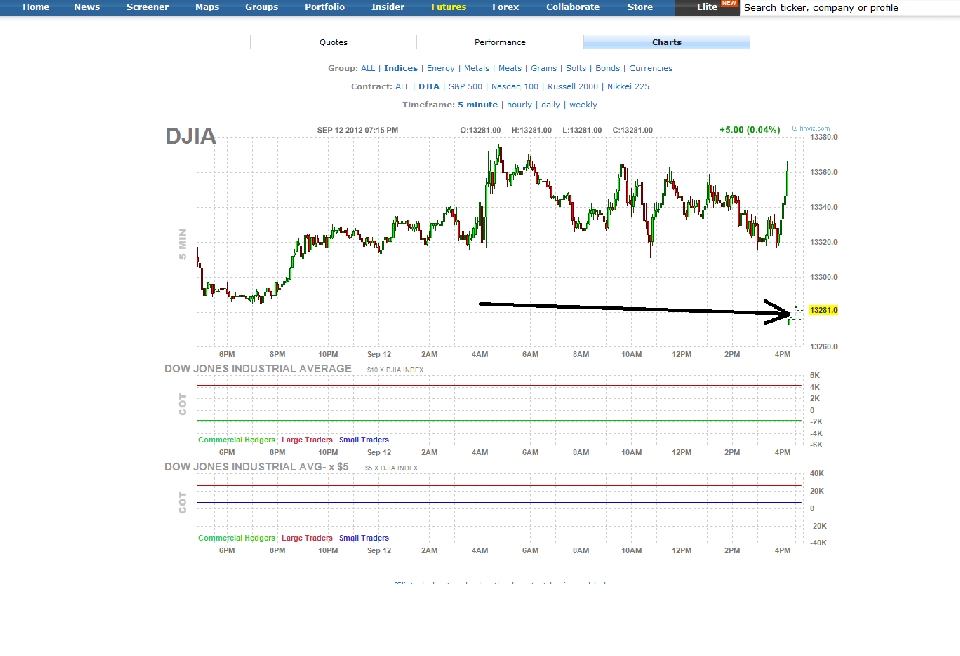Click the green +5.00 (0.04%) change value

(x=749, y=130)
